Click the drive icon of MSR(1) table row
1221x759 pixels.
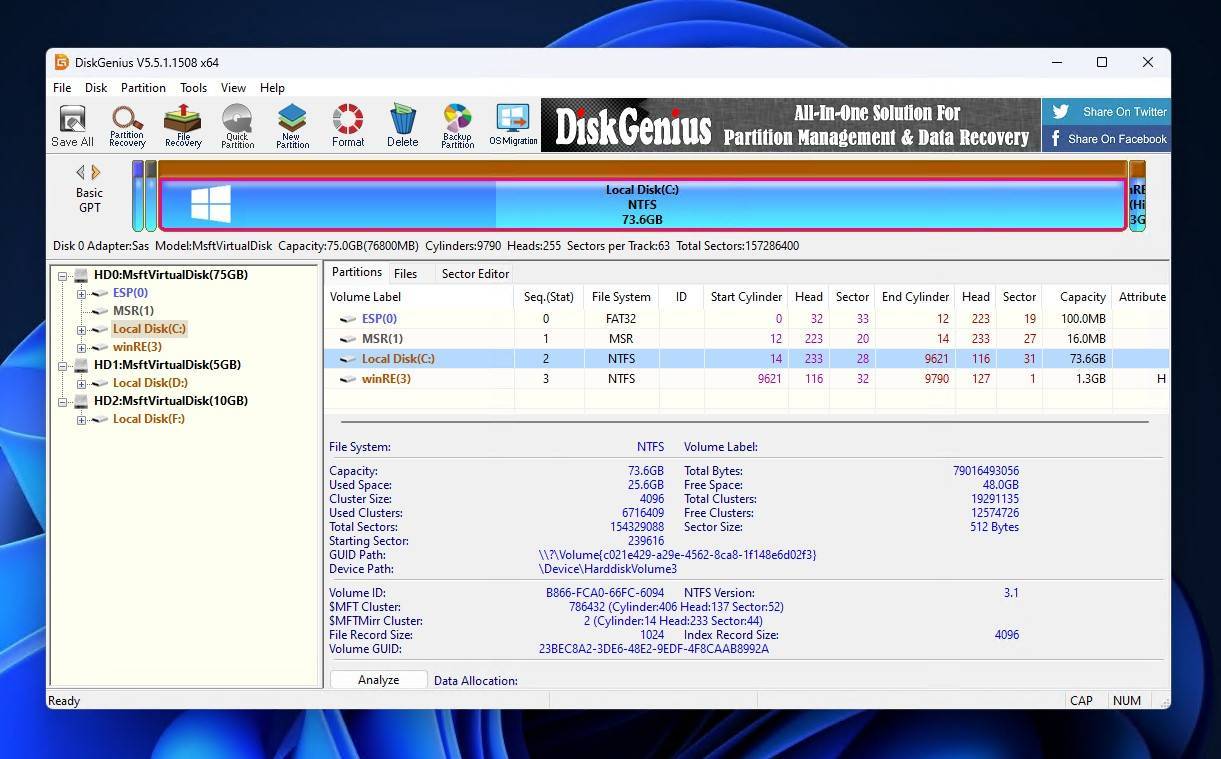pyautogui.click(x=347, y=339)
